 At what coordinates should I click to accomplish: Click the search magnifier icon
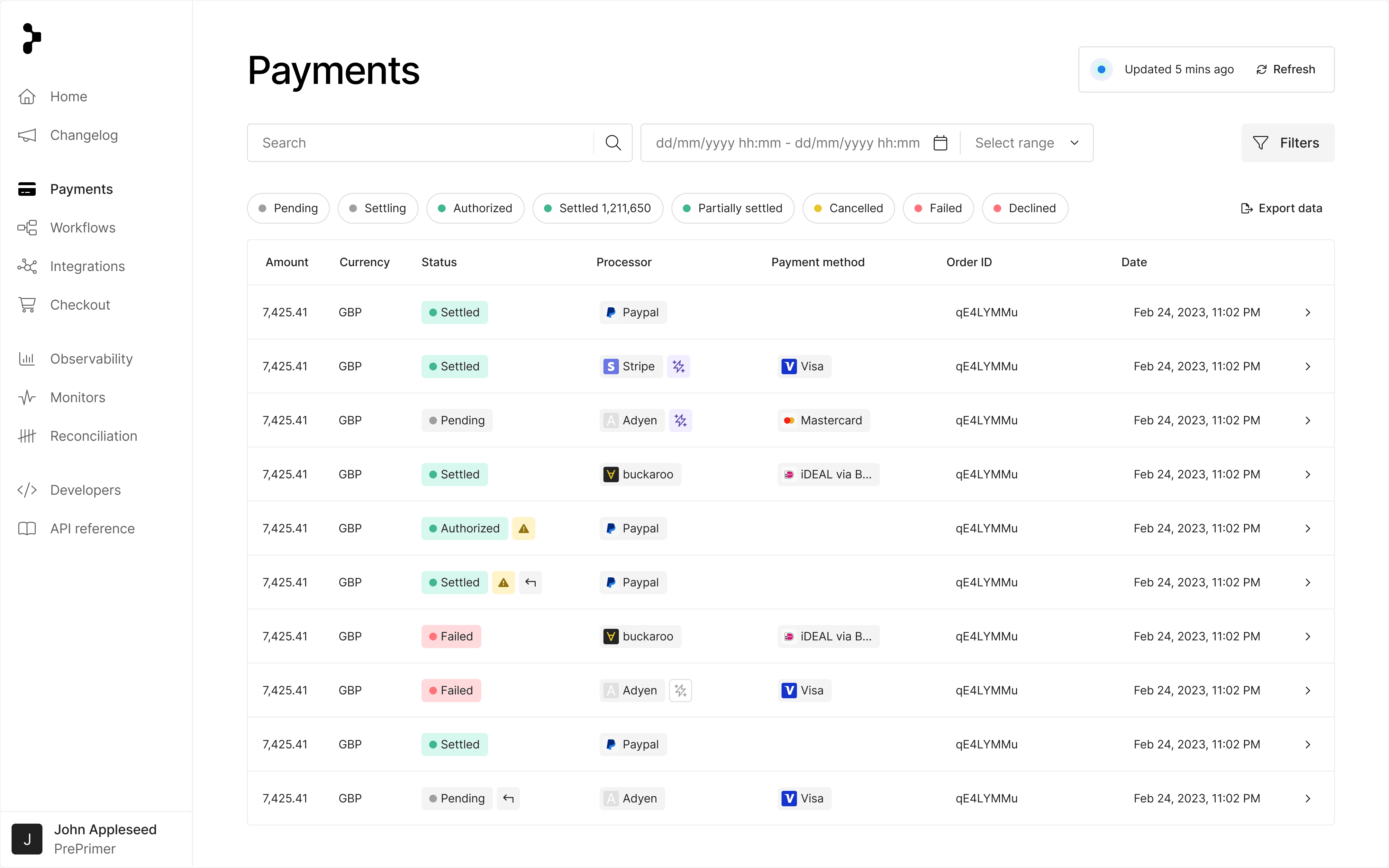click(x=613, y=143)
